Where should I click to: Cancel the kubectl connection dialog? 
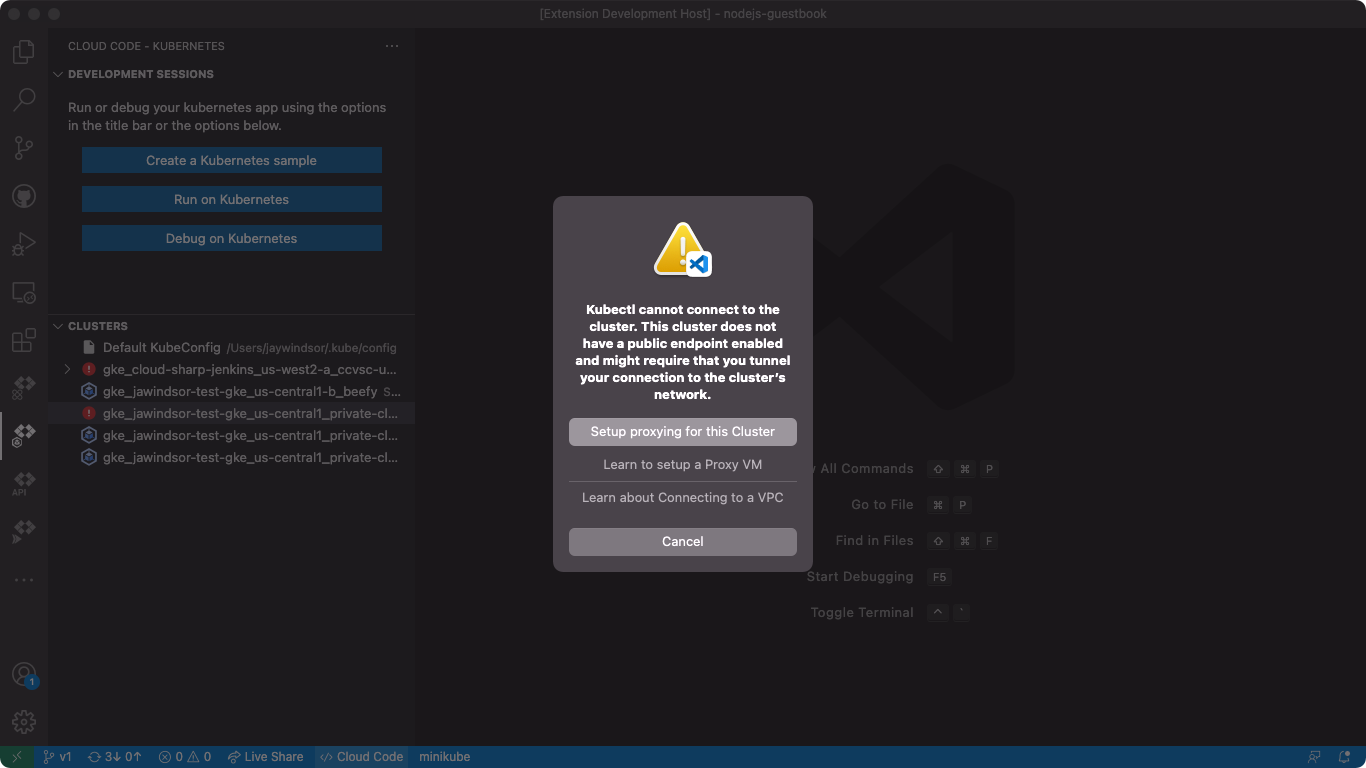click(x=683, y=542)
